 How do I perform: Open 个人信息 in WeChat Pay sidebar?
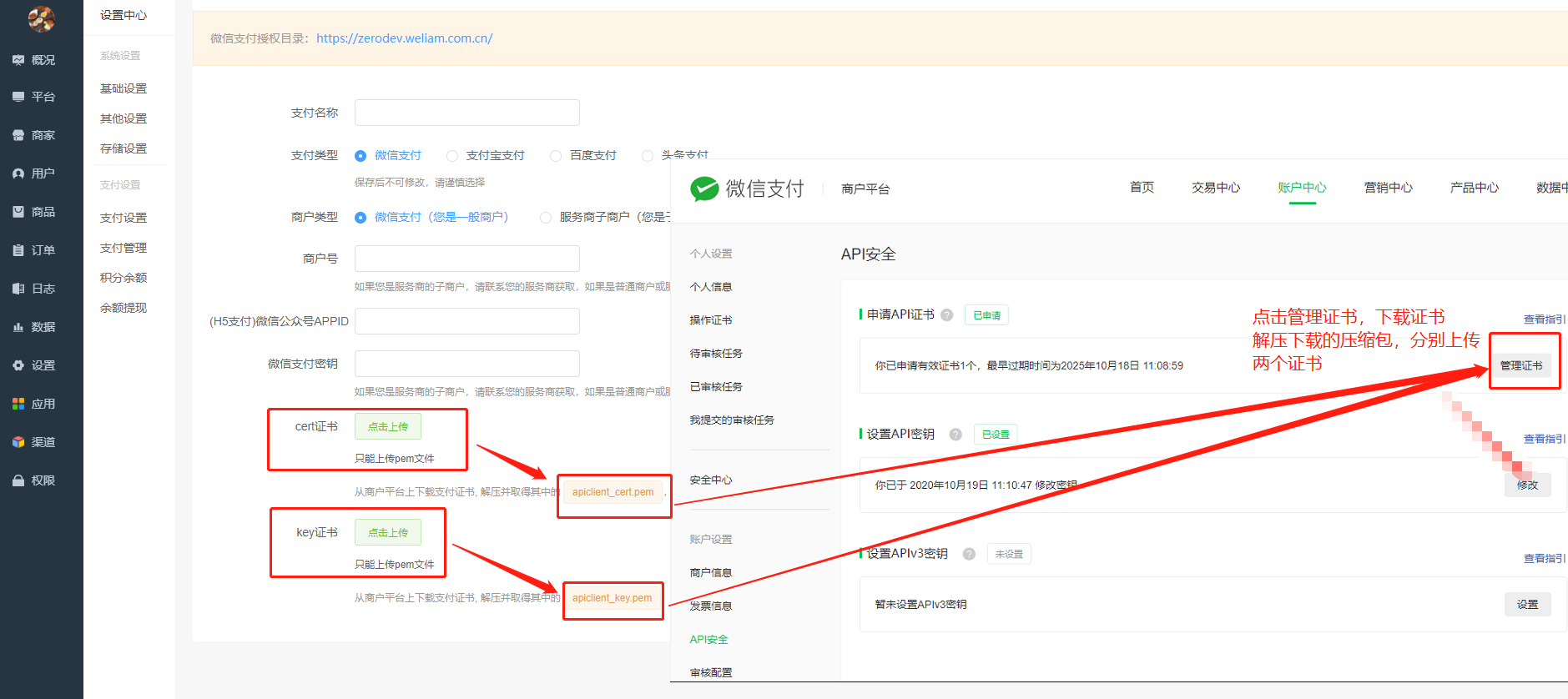click(711, 287)
